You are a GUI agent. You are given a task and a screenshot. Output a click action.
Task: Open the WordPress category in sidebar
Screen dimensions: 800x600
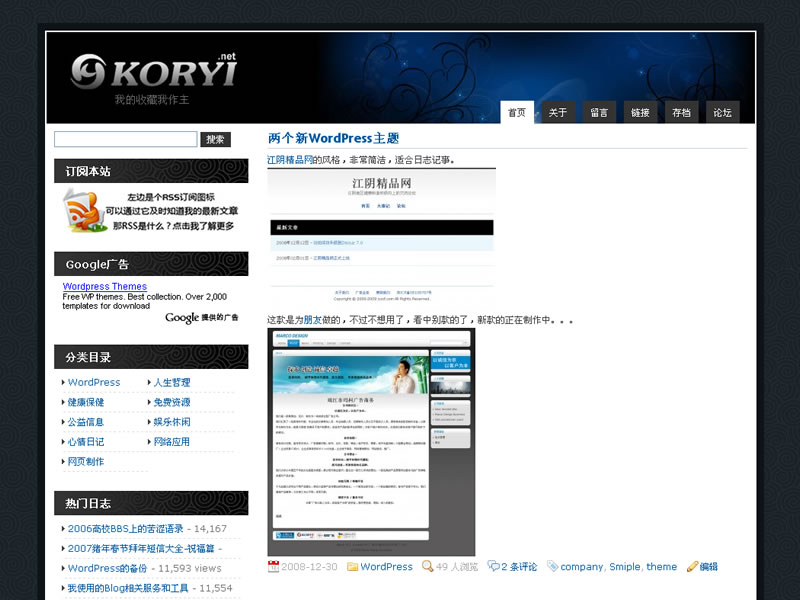[x=94, y=382]
